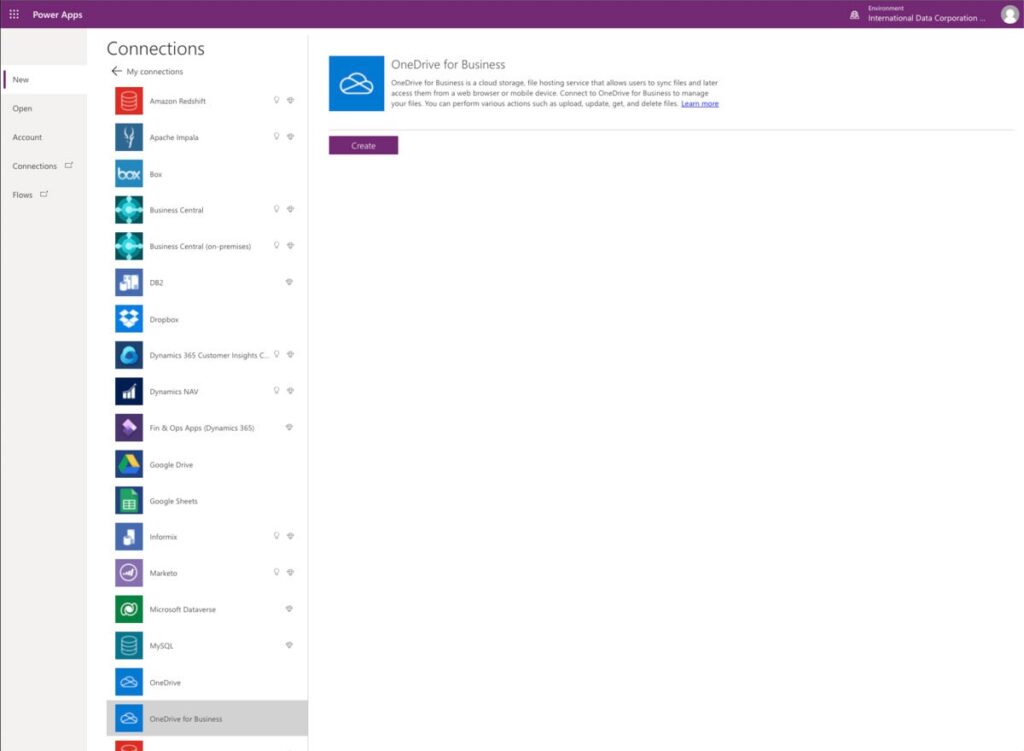The height and width of the screenshot is (751, 1024).
Task: Click premium diamond icon for Microsoft Dataverse
Action: (289, 609)
